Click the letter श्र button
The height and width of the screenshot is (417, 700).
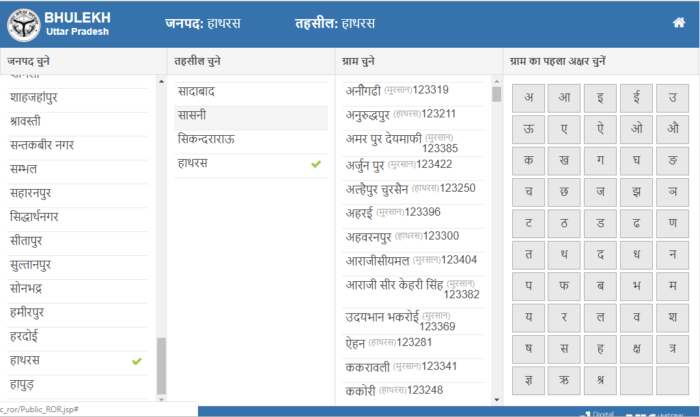[x=600, y=380]
